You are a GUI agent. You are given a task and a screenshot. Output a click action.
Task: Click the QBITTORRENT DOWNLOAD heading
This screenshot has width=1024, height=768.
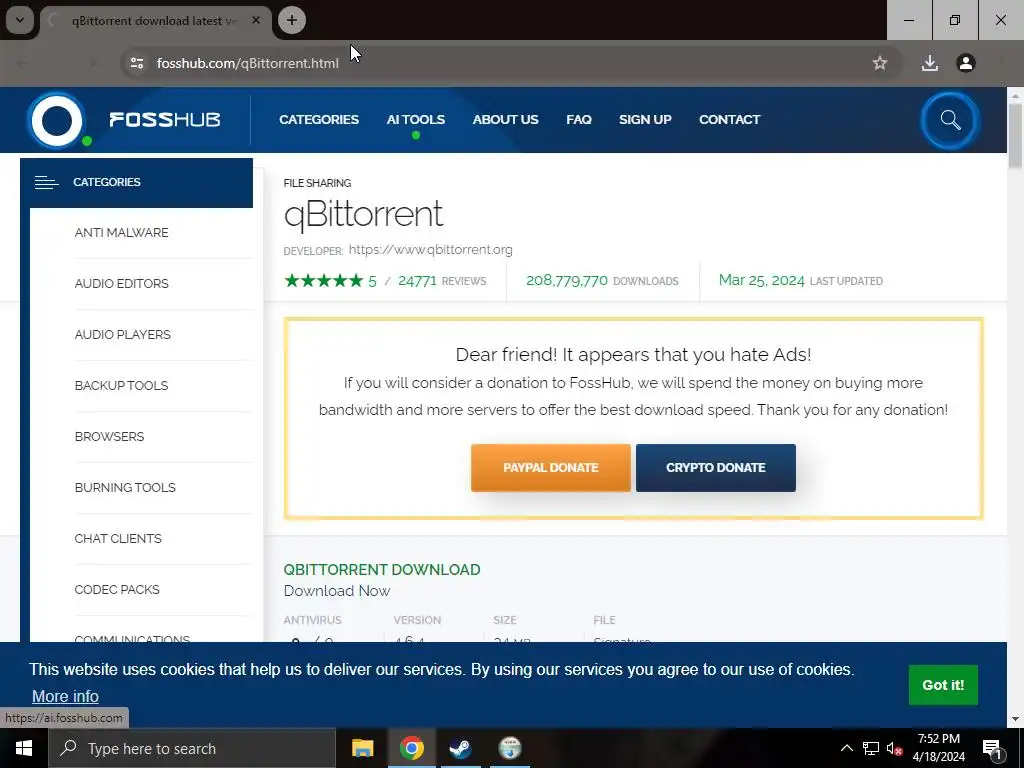[382, 569]
